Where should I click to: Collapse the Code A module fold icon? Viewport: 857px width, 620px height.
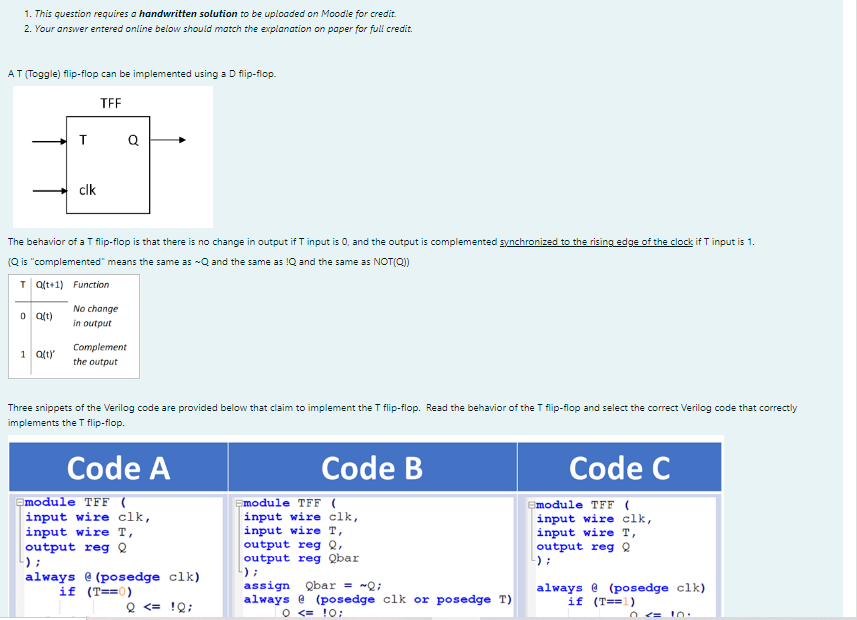click(20, 502)
